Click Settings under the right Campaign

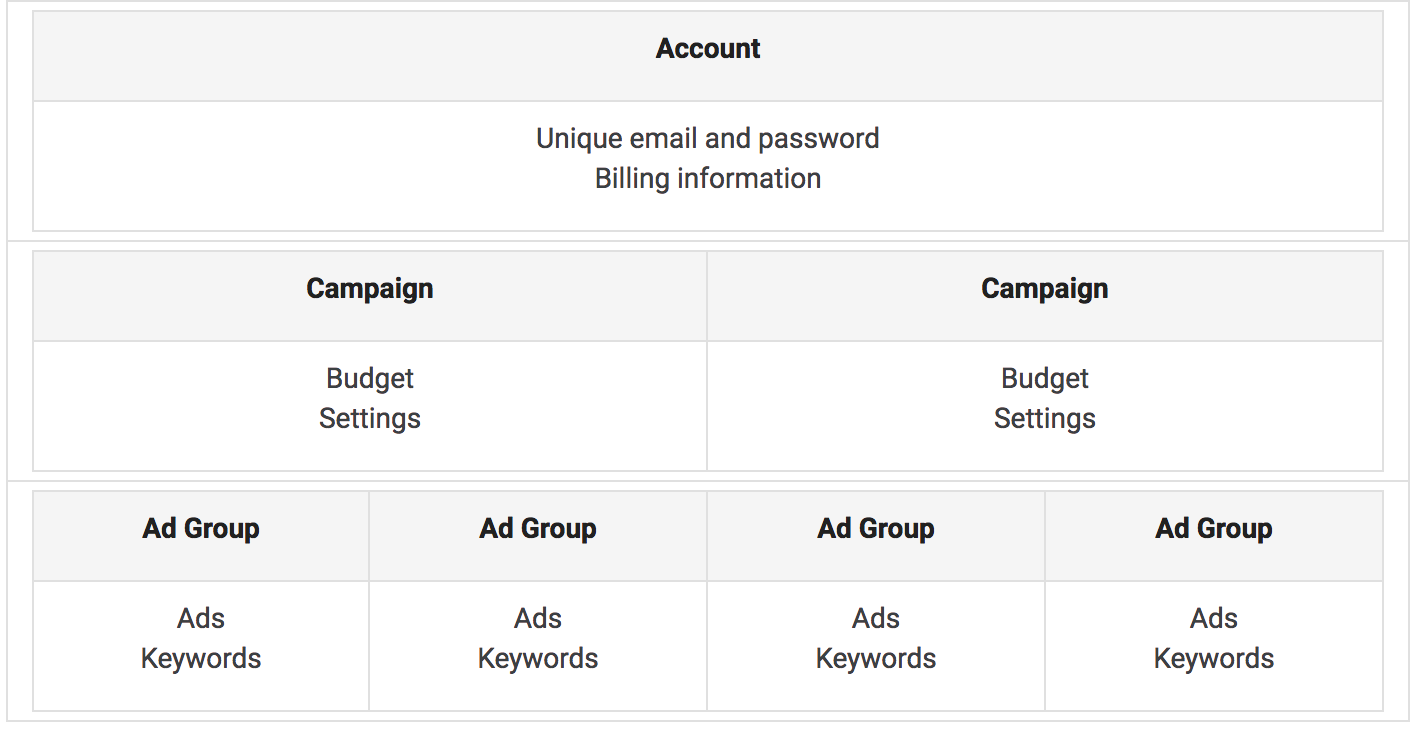click(x=1045, y=418)
